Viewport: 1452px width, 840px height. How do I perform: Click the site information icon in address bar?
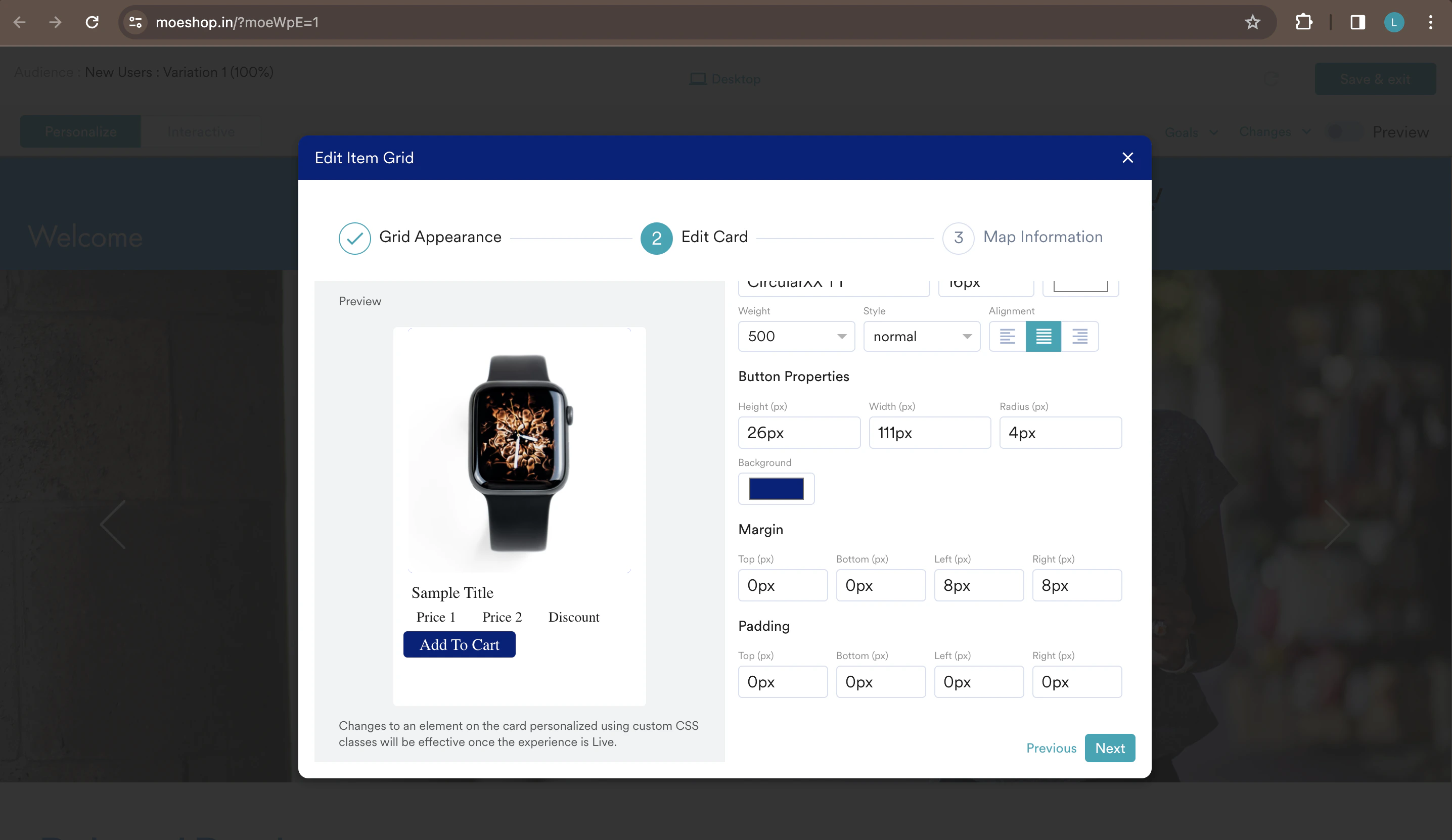tap(135, 22)
